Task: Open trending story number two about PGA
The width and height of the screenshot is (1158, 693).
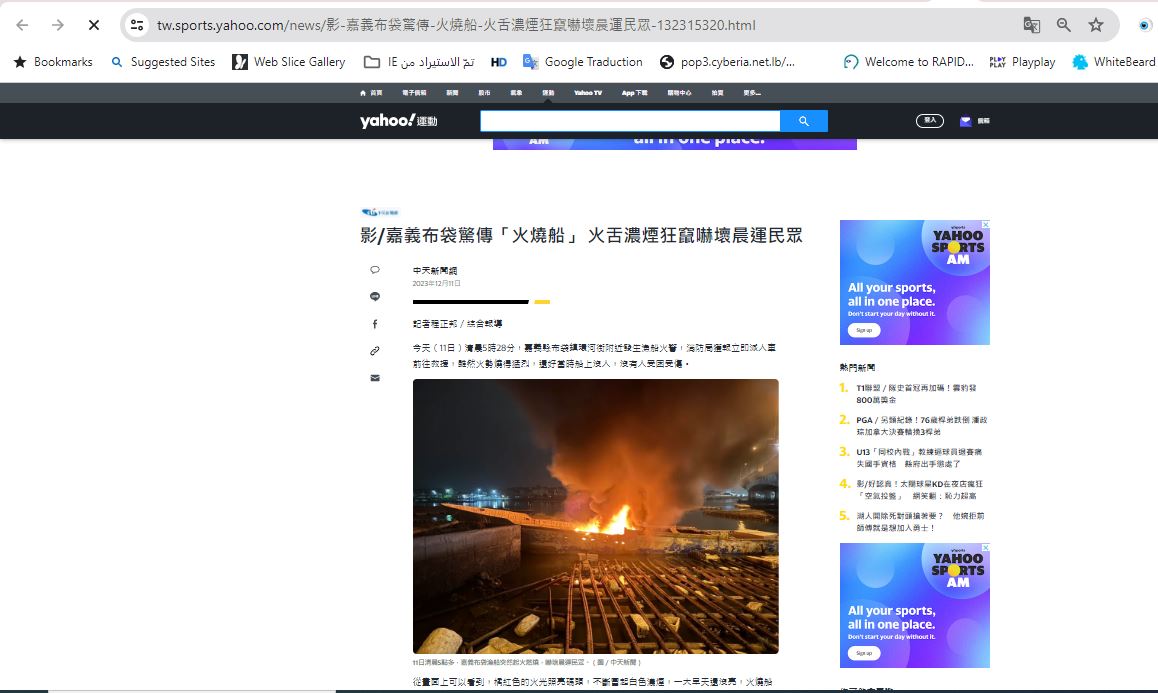Action: 920,426
